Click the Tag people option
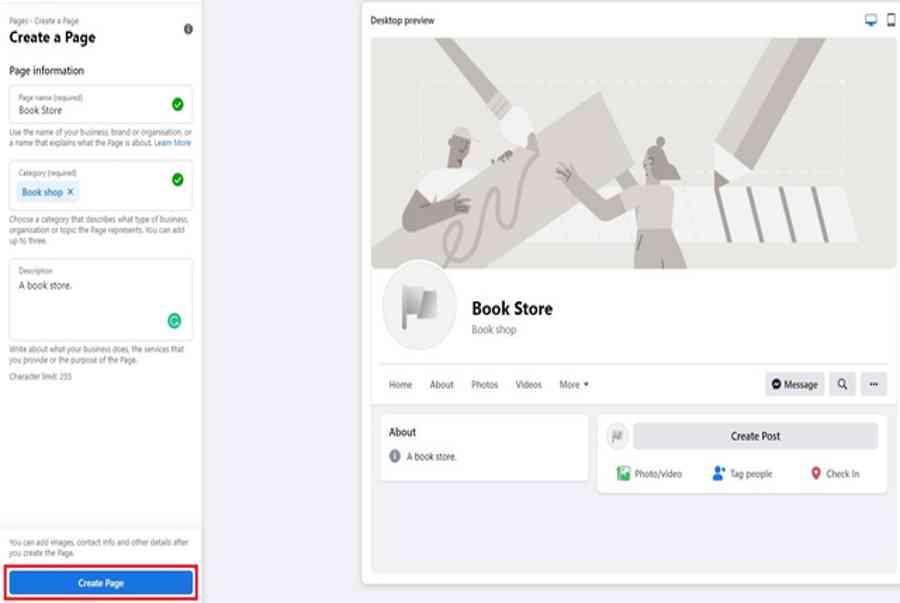Image resolution: width=900 pixels, height=603 pixels. (x=742, y=474)
